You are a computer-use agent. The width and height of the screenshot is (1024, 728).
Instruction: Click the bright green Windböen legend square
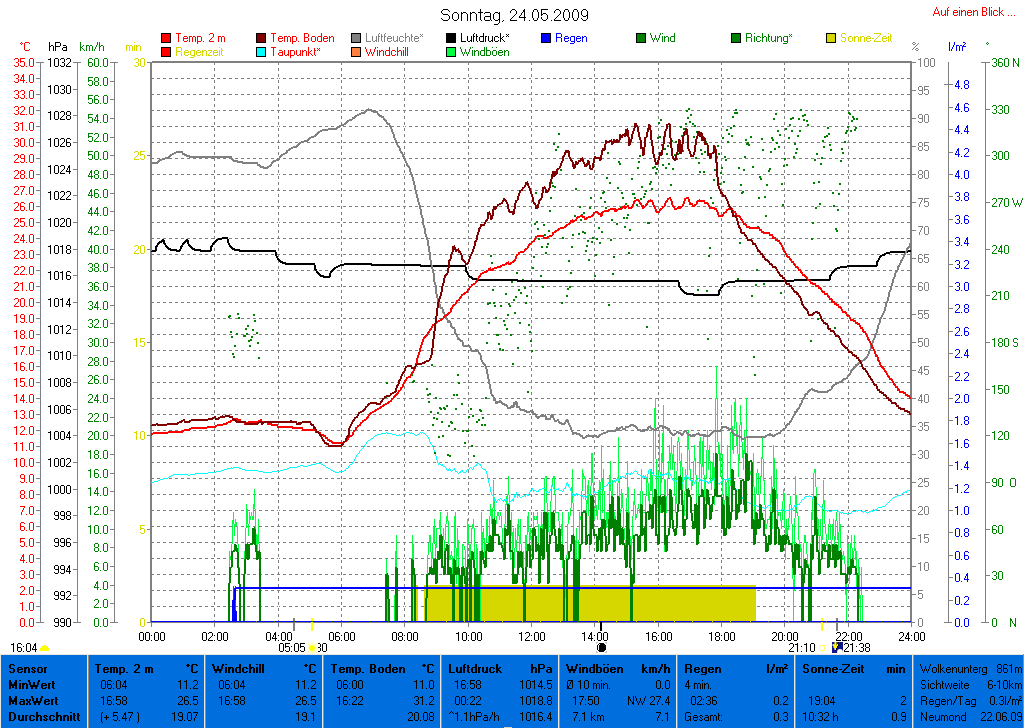pos(450,52)
